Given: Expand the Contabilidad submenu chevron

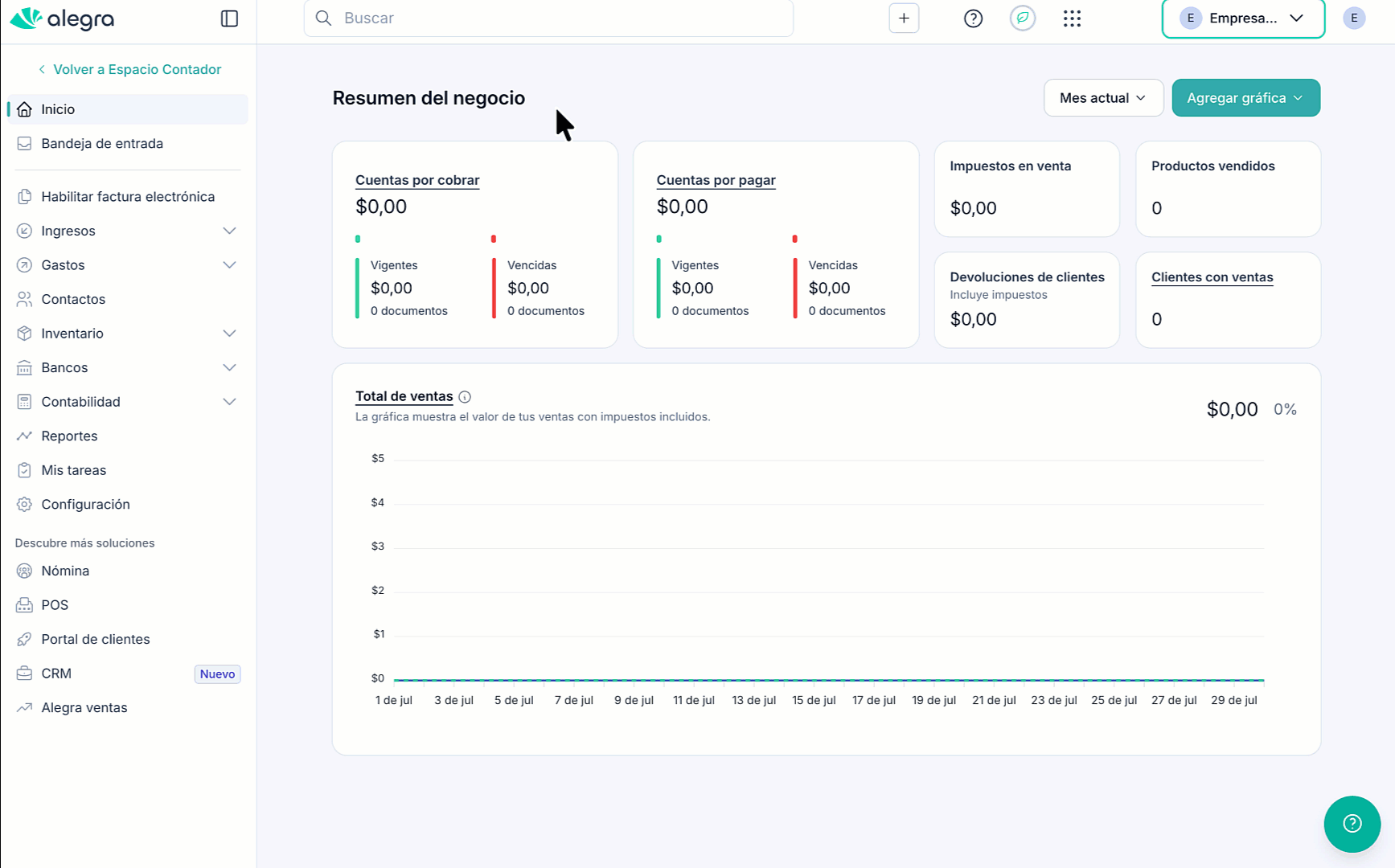Looking at the screenshot, I should [x=229, y=402].
